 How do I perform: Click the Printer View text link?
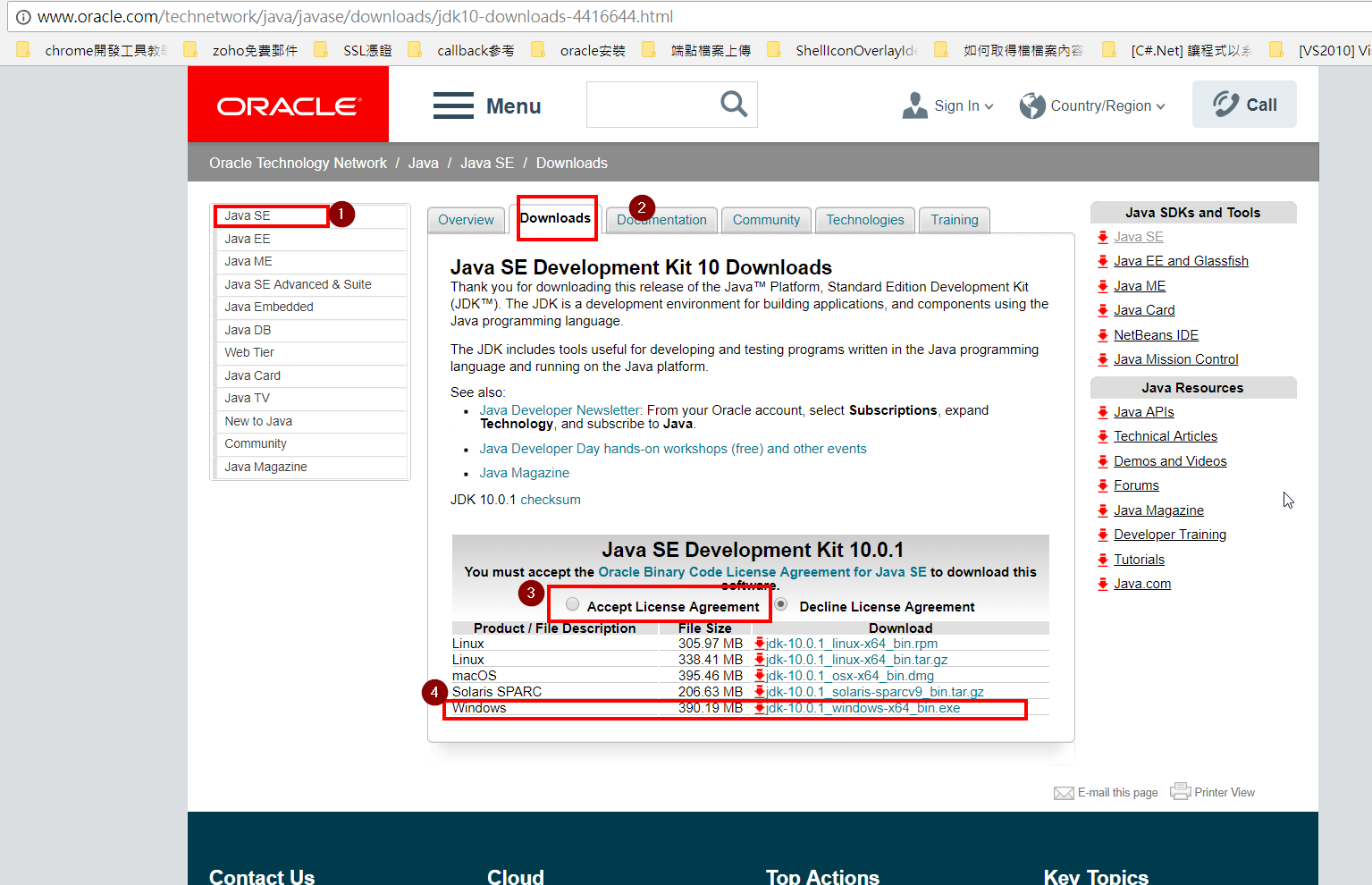pyautogui.click(x=1225, y=793)
